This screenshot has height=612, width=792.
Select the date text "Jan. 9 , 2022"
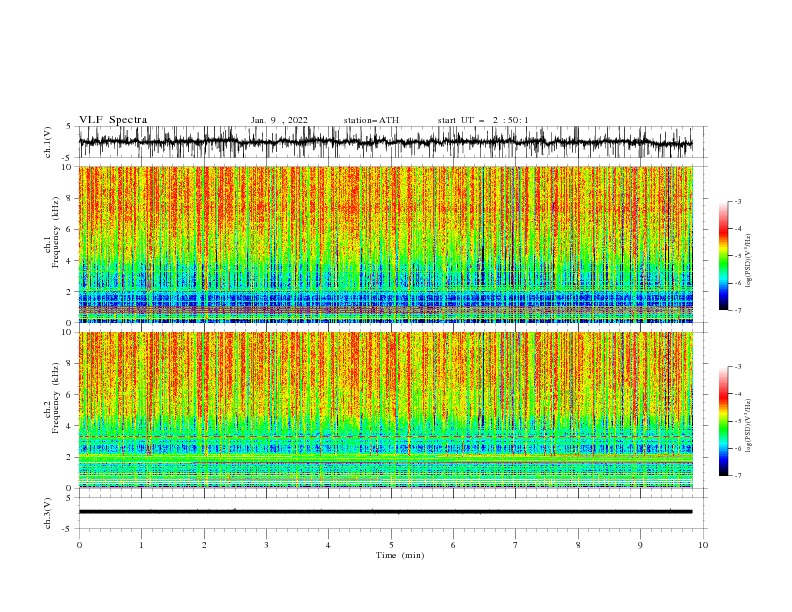coord(279,120)
